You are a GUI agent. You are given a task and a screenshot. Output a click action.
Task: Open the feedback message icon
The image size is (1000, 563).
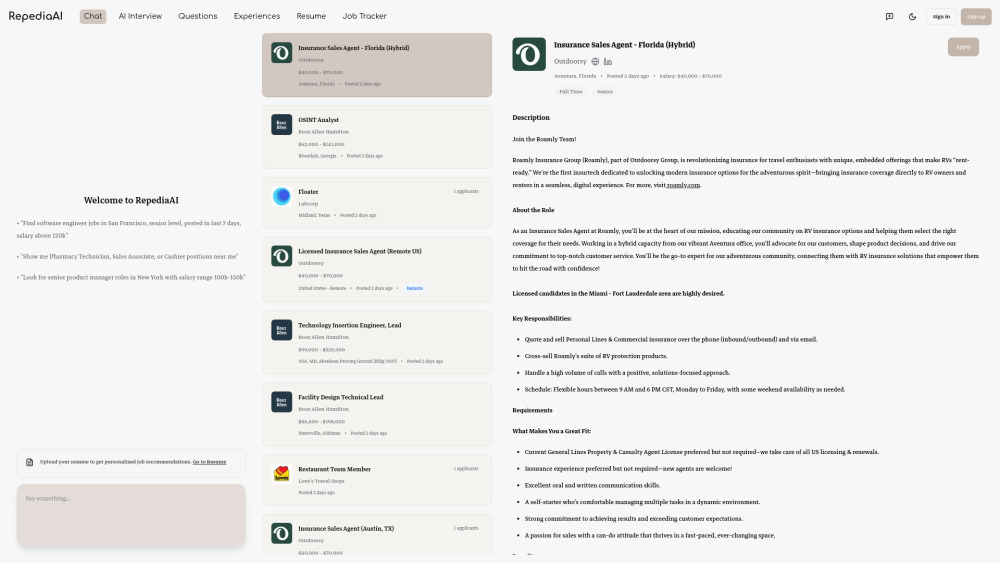click(889, 16)
